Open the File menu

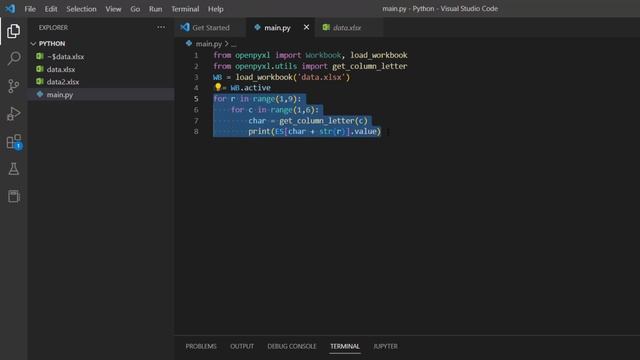tap(30, 9)
